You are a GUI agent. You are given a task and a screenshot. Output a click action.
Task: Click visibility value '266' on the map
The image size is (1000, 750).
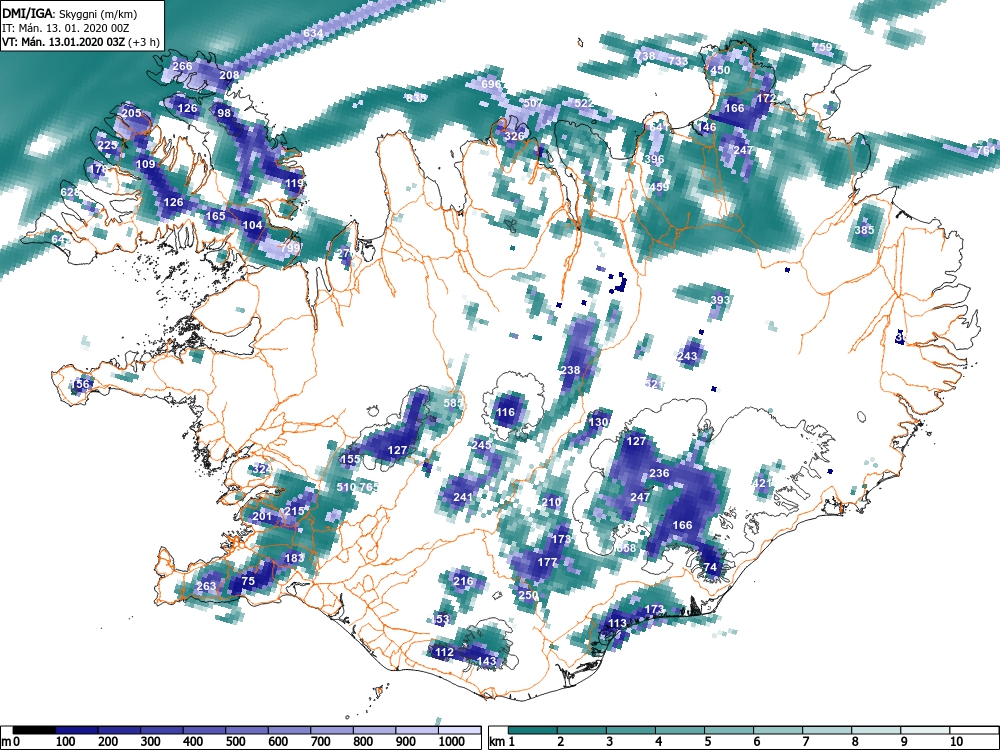click(182, 66)
